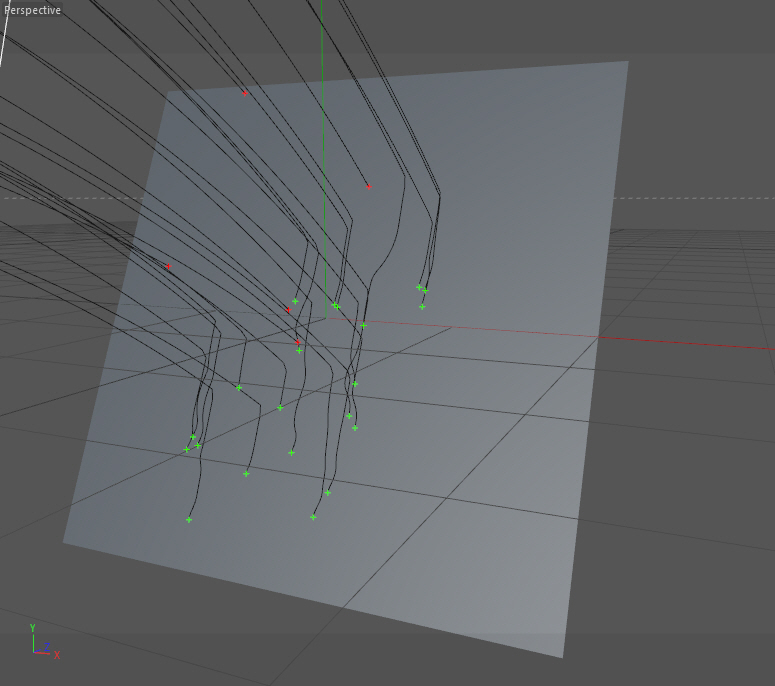Select red particle below the right-hand bend cluster

click(x=369, y=187)
